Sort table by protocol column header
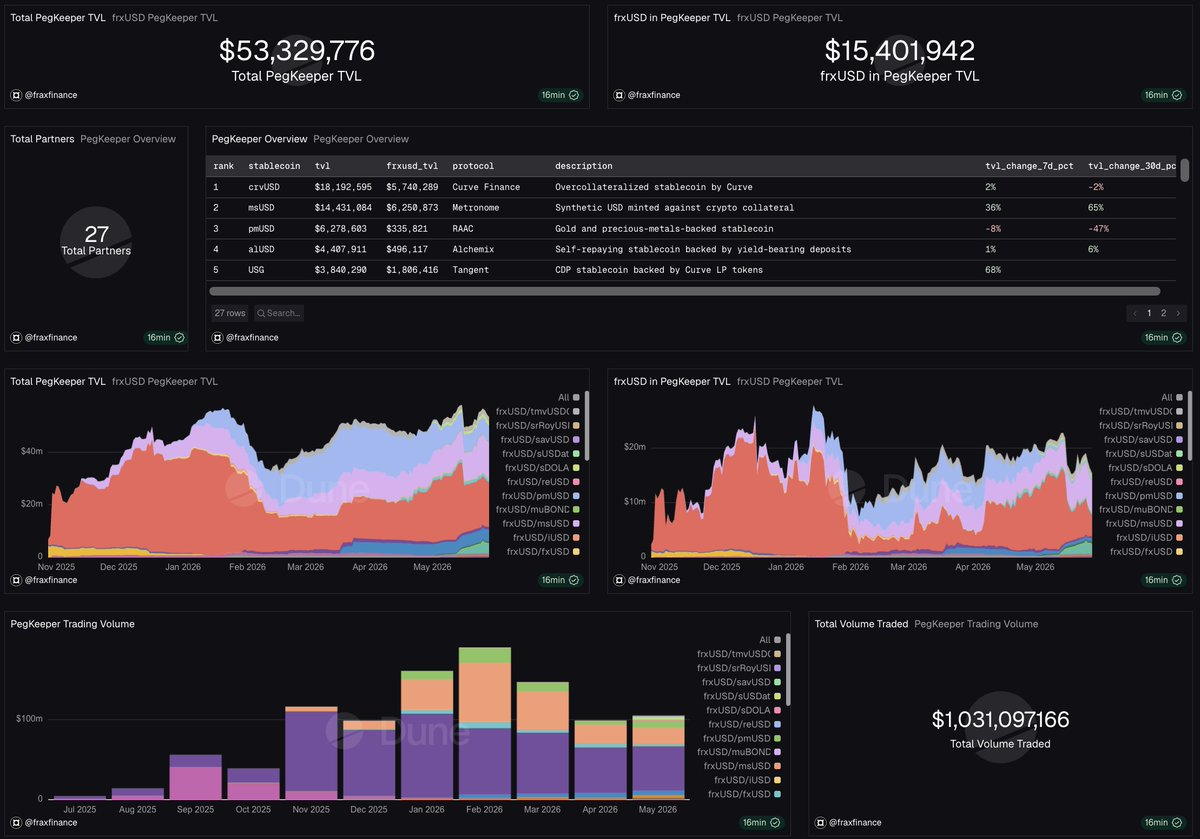Viewport: 1200px width, 839px height. (473, 166)
